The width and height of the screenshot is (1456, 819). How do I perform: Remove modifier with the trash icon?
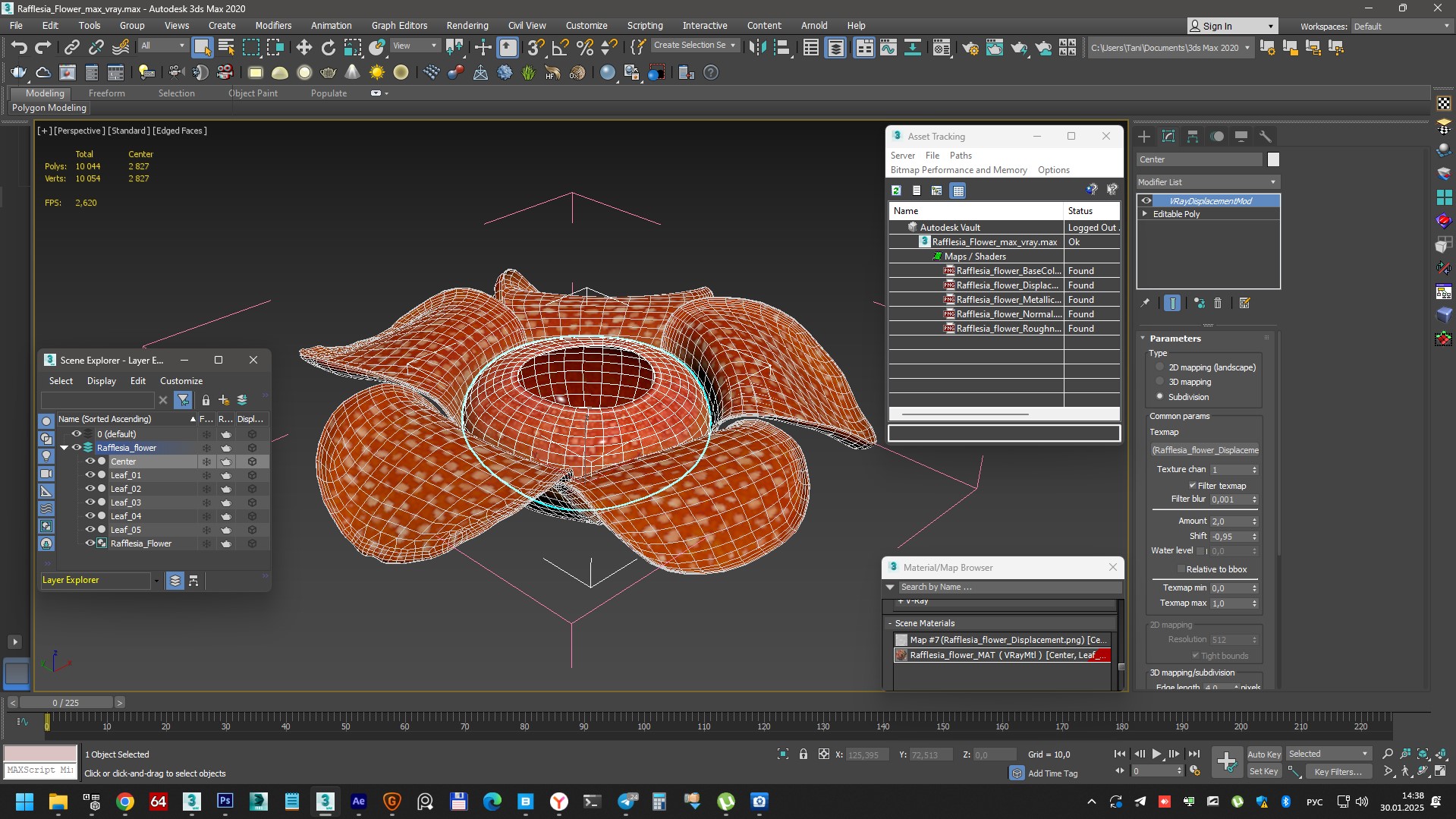1218,303
